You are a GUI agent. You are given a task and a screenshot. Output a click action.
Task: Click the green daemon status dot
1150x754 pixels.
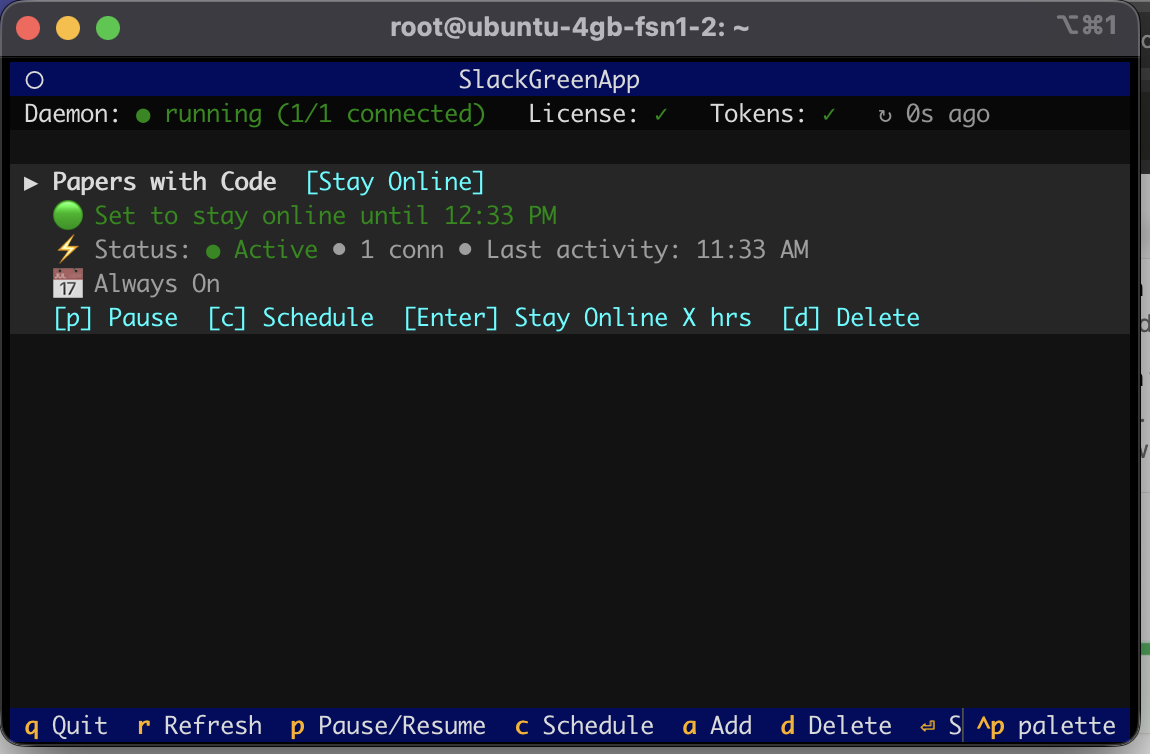(143, 114)
